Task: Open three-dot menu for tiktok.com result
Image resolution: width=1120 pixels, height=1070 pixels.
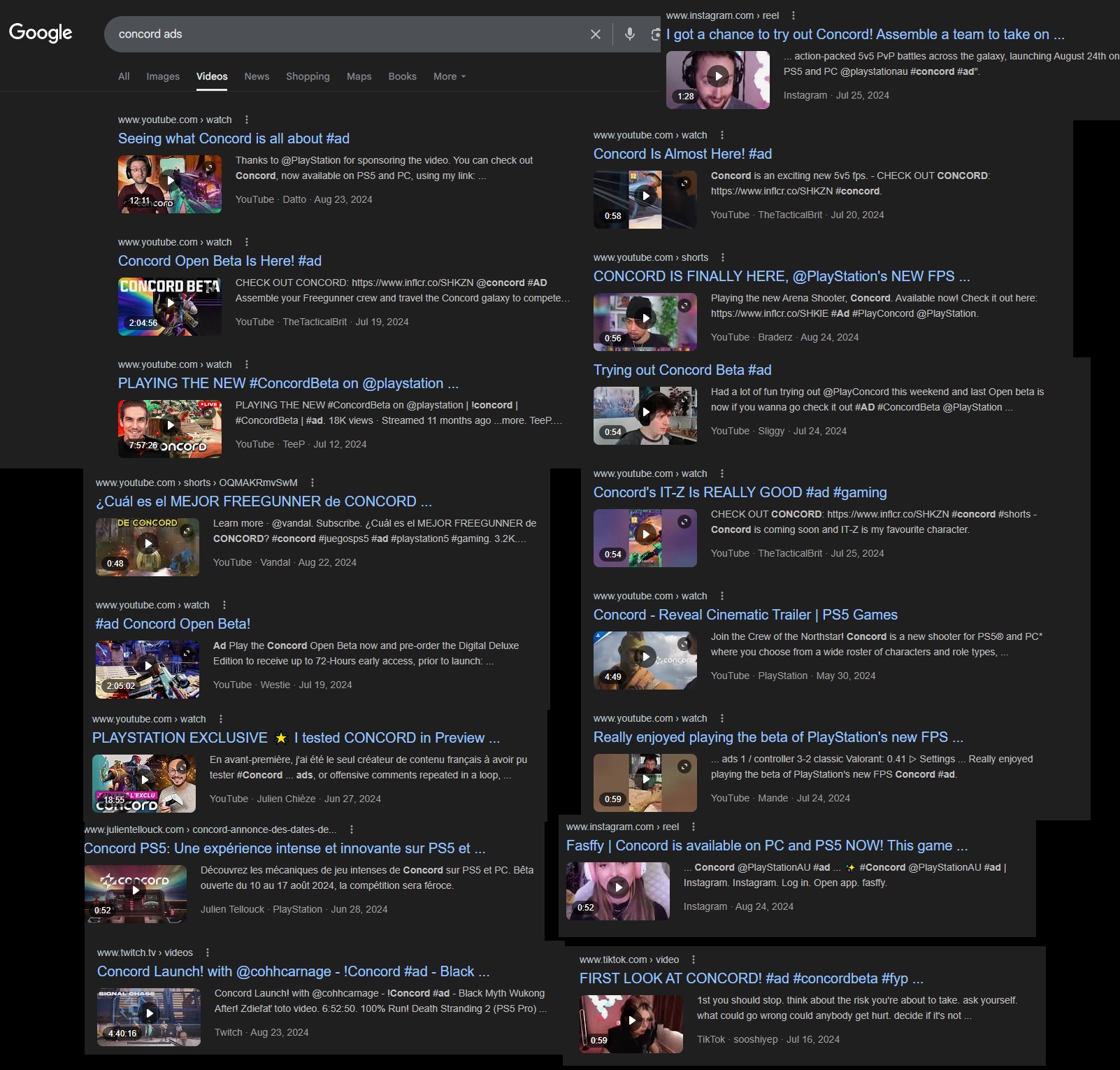Action: pyautogui.click(x=694, y=960)
